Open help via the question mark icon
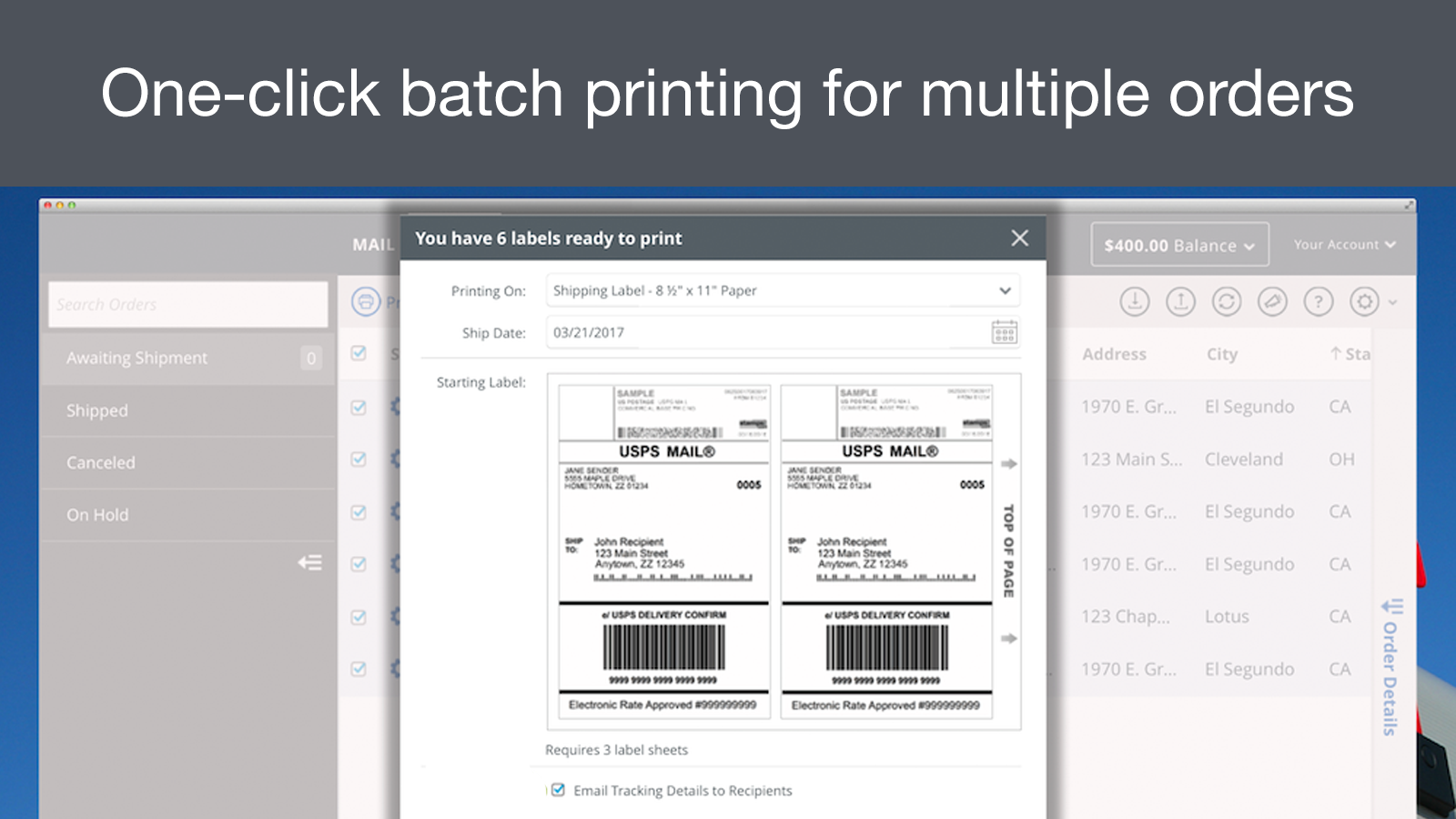 1319,301
